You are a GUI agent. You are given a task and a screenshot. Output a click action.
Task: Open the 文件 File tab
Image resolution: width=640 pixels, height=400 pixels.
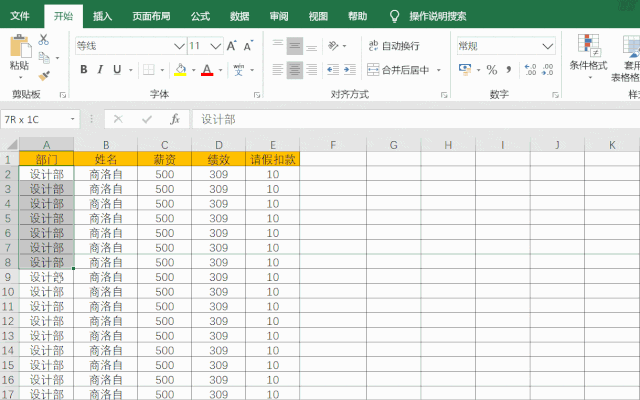click(x=20, y=16)
